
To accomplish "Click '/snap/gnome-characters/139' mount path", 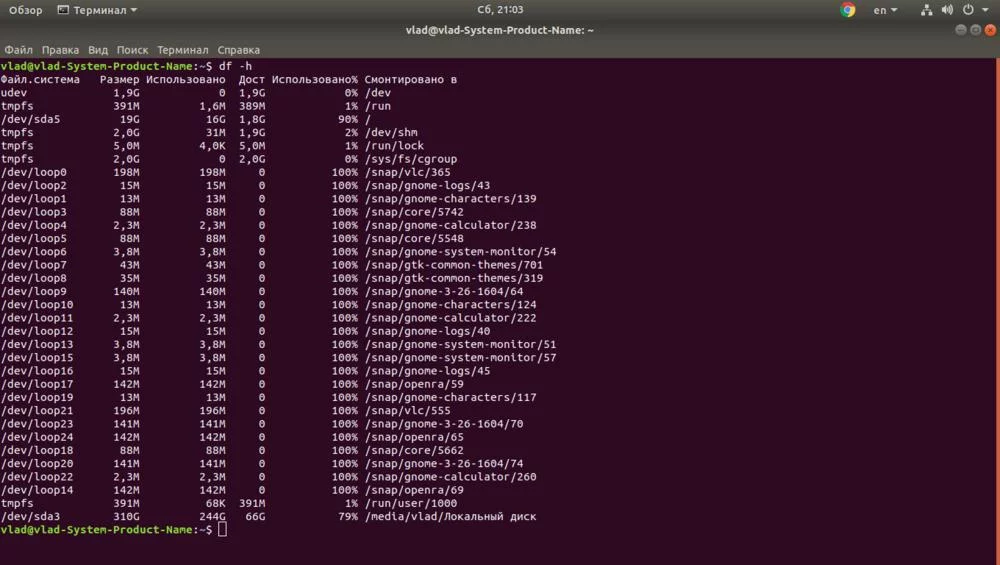I will click(x=450, y=199).
